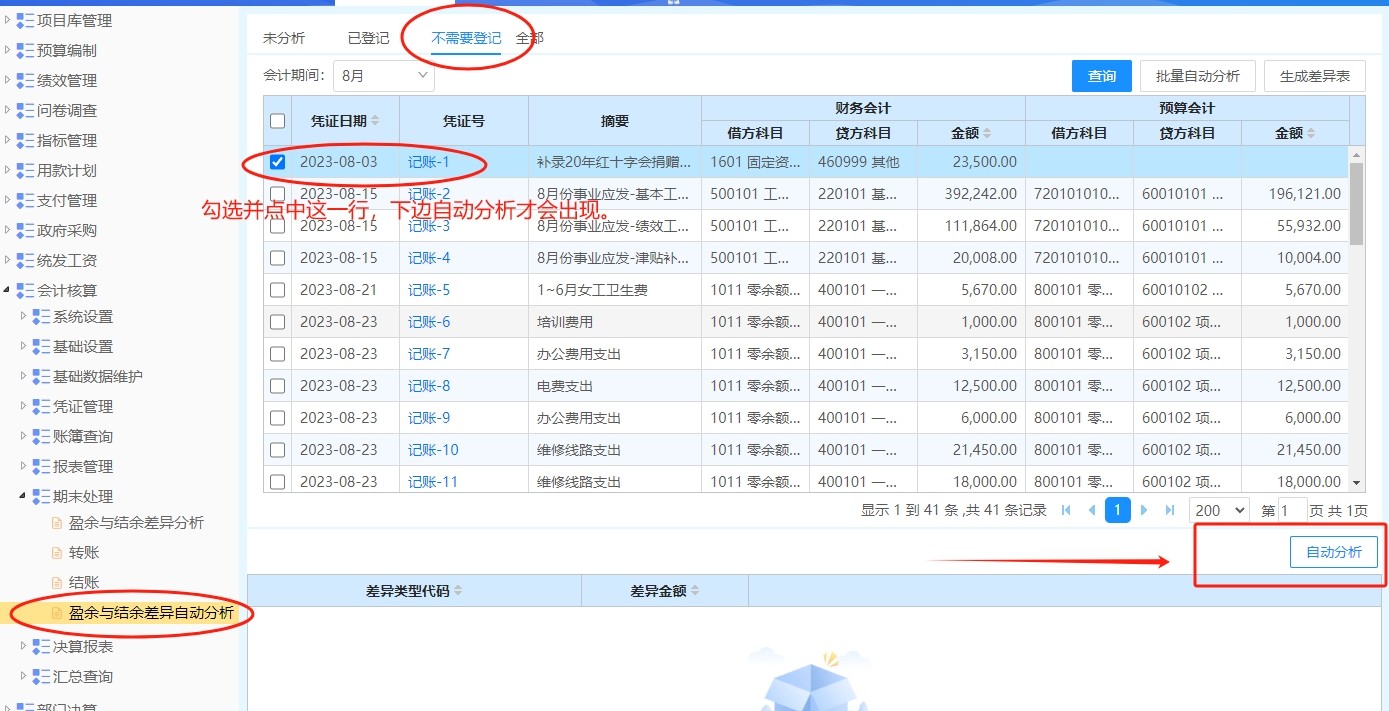
Task: Jump to last page in pagination
Action: coord(1170,510)
